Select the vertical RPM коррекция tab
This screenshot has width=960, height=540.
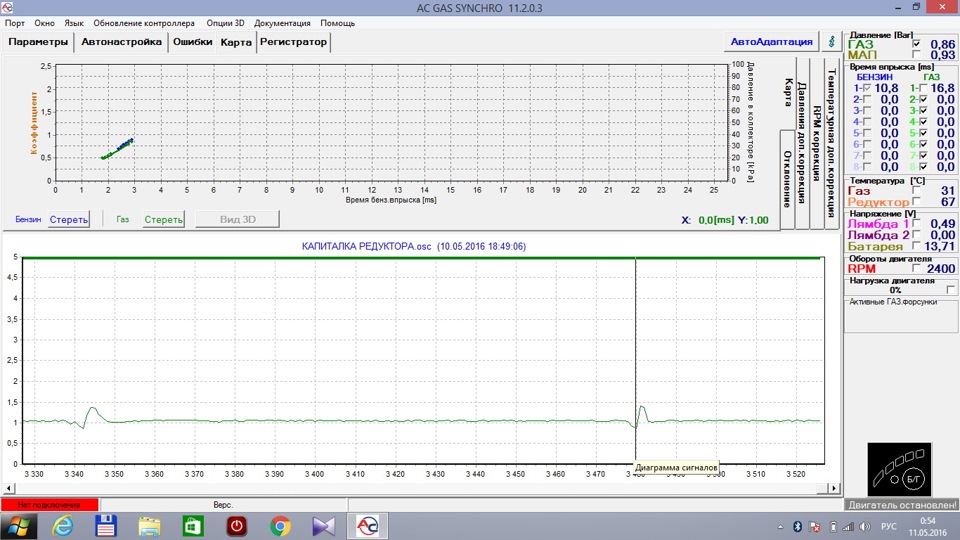coord(817,143)
